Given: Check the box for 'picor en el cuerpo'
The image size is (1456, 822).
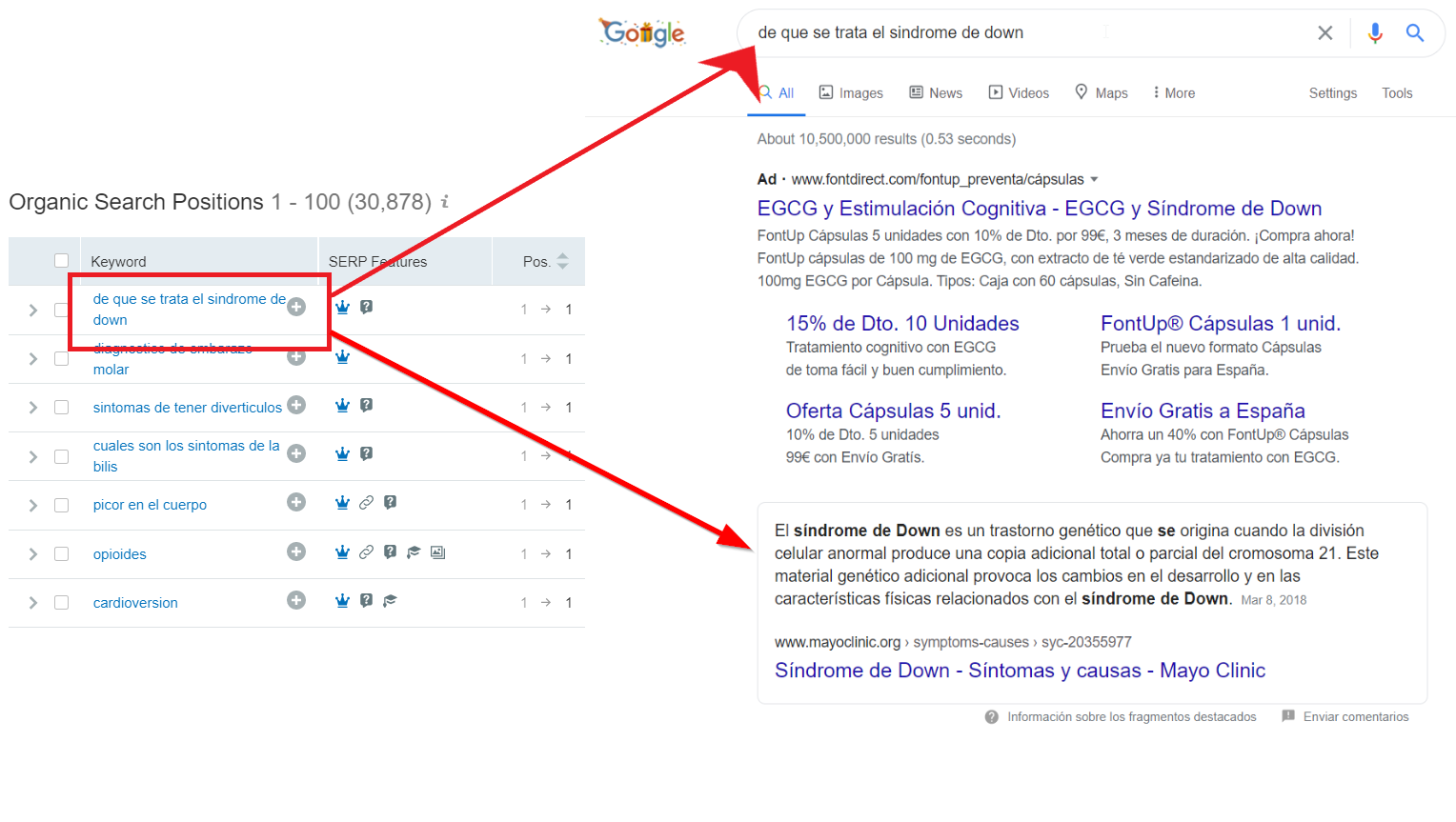Looking at the screenshot, I should tap(62, 505).
